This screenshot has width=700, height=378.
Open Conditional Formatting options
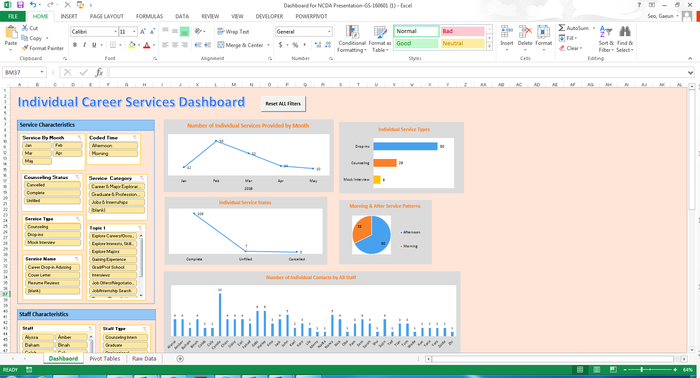pyautogui.click(x=352, y=39)
